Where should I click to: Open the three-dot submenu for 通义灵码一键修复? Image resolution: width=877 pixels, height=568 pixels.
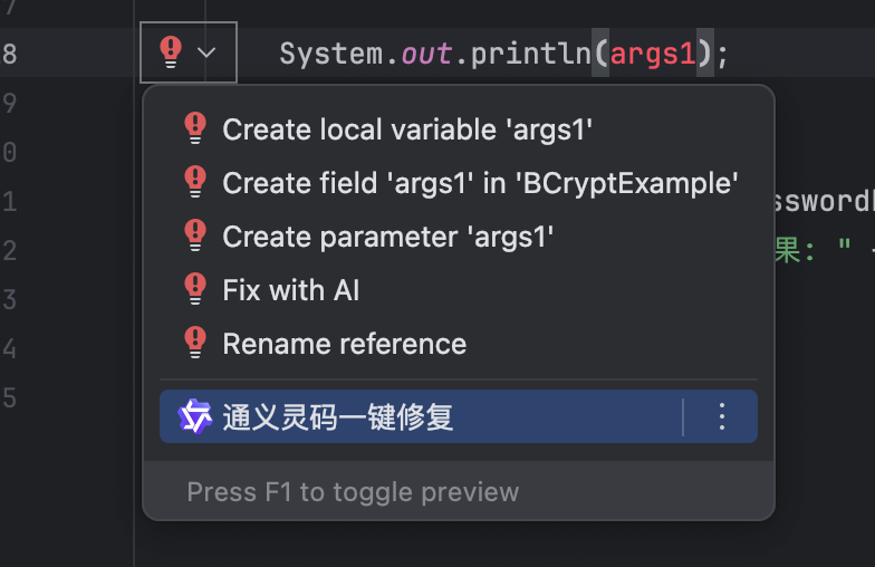tap(722, 416)
